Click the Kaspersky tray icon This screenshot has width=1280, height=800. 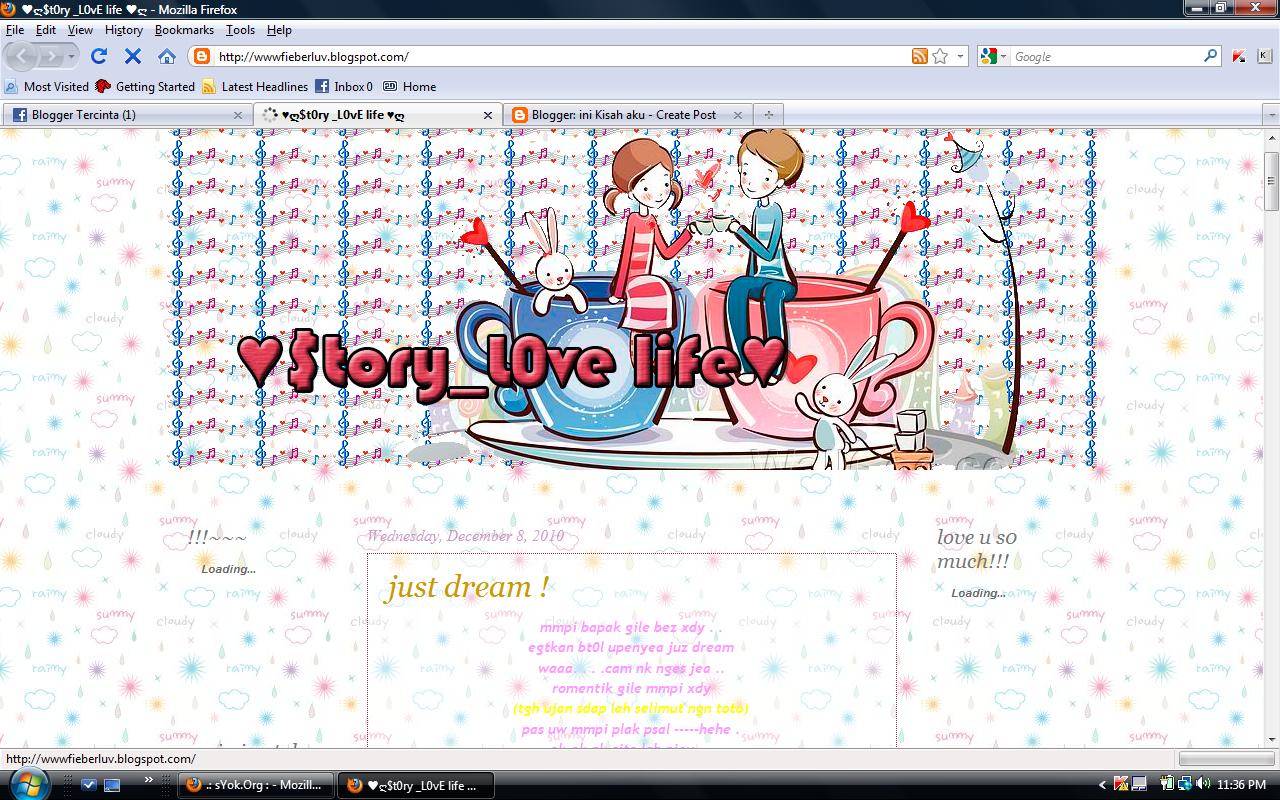tap(1120, 785)
